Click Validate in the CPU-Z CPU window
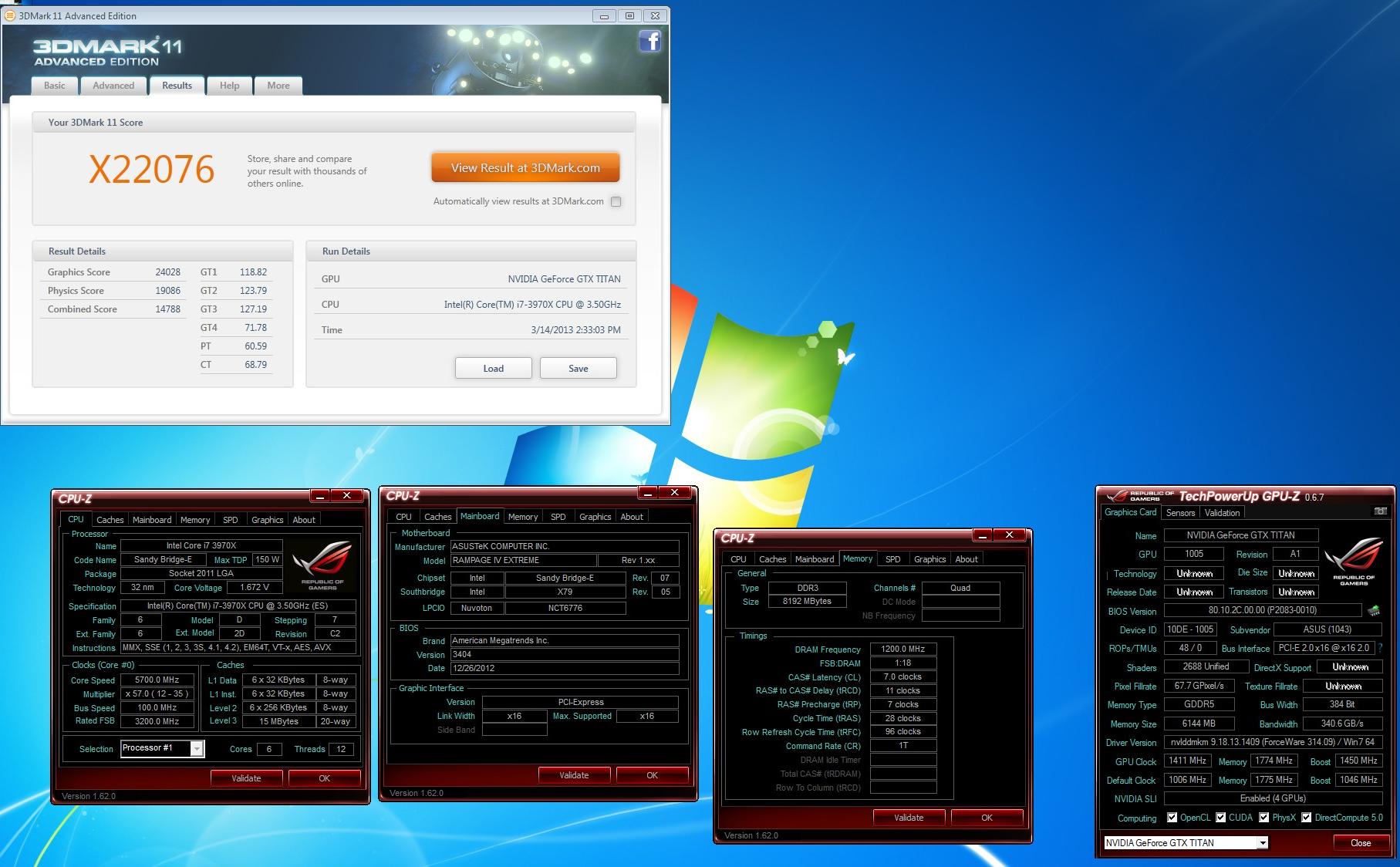This screenshot has height=867, width=1400. pyautogui.click(x=246, y=778)
